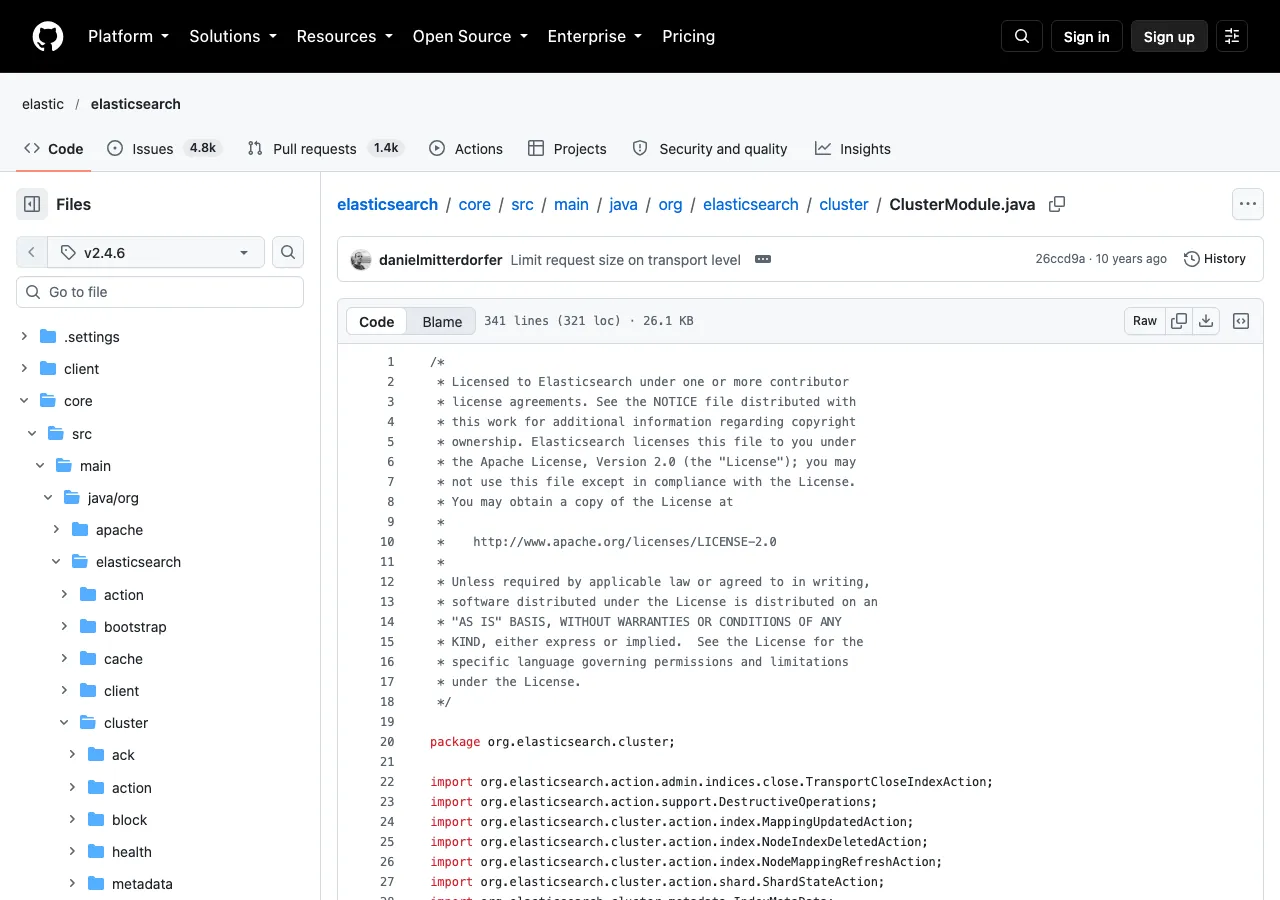Open the Projects tab
Image resolution: width=1280 pixels, height=900 pixels.
pos(567,148)
